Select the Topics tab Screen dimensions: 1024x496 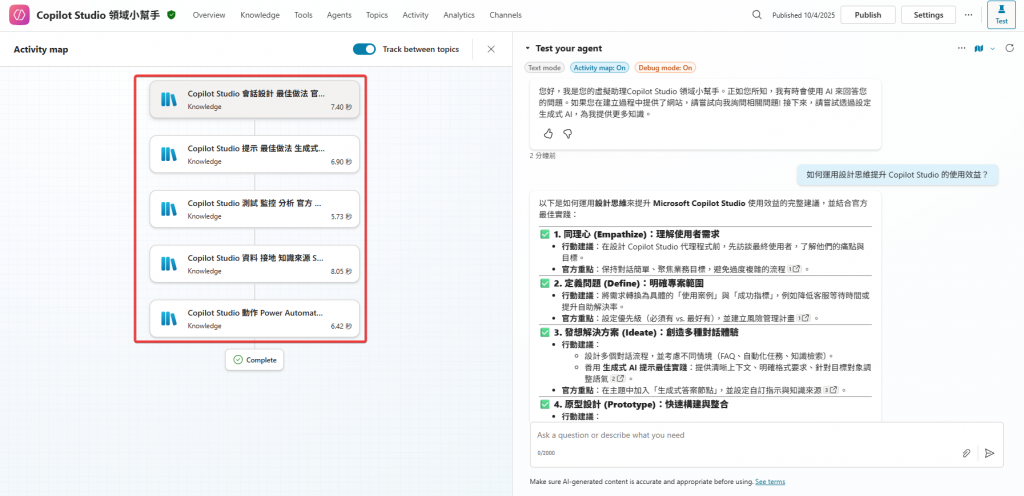(x=377, y=15)
